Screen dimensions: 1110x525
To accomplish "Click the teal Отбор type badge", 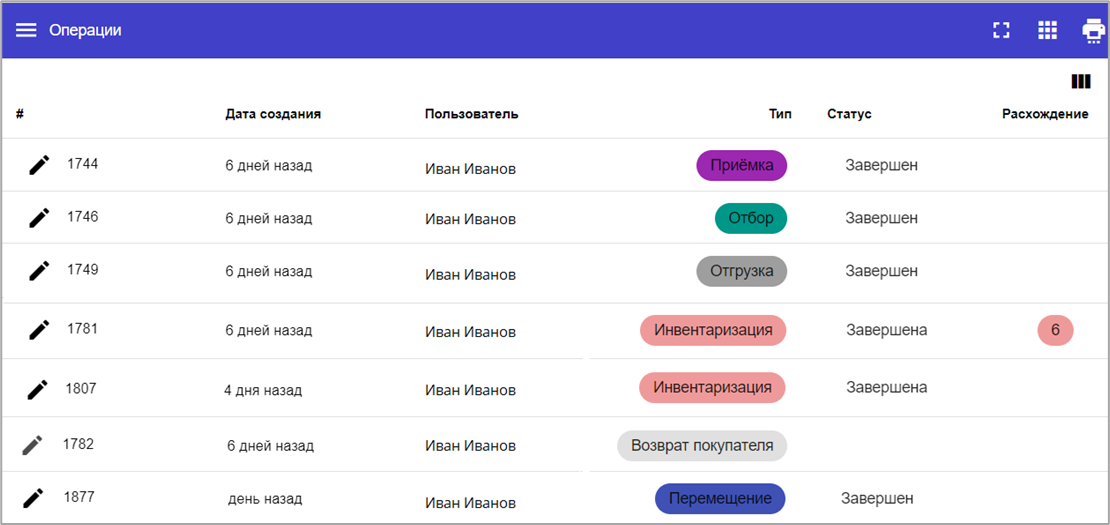I will [751, 218].
